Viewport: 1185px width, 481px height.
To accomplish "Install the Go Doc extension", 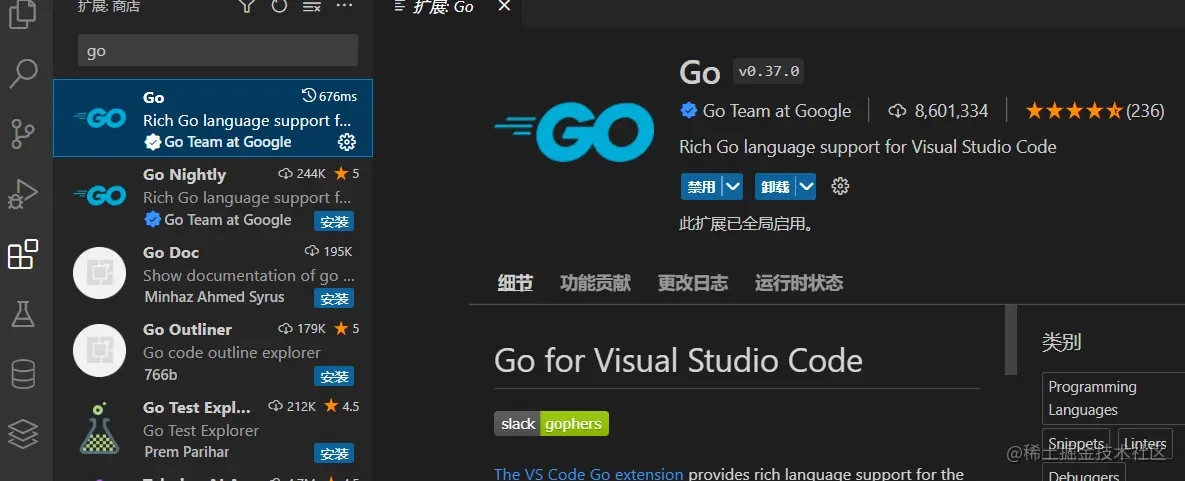I will pos(334,299).
